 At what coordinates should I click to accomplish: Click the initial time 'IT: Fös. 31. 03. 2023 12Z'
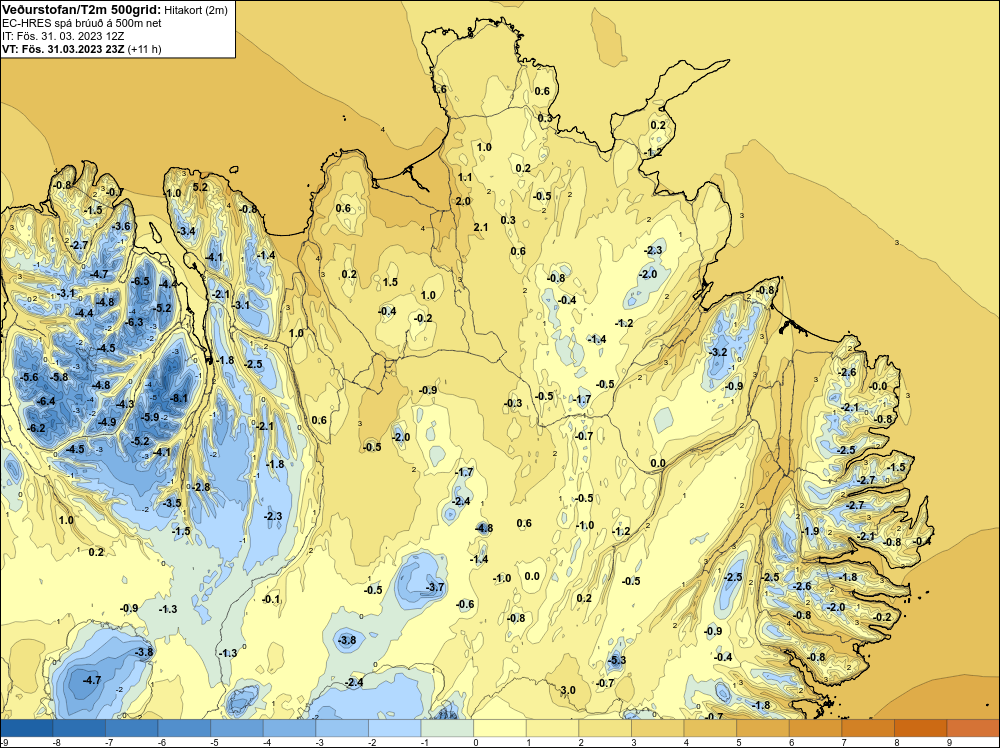pos(63,36)
